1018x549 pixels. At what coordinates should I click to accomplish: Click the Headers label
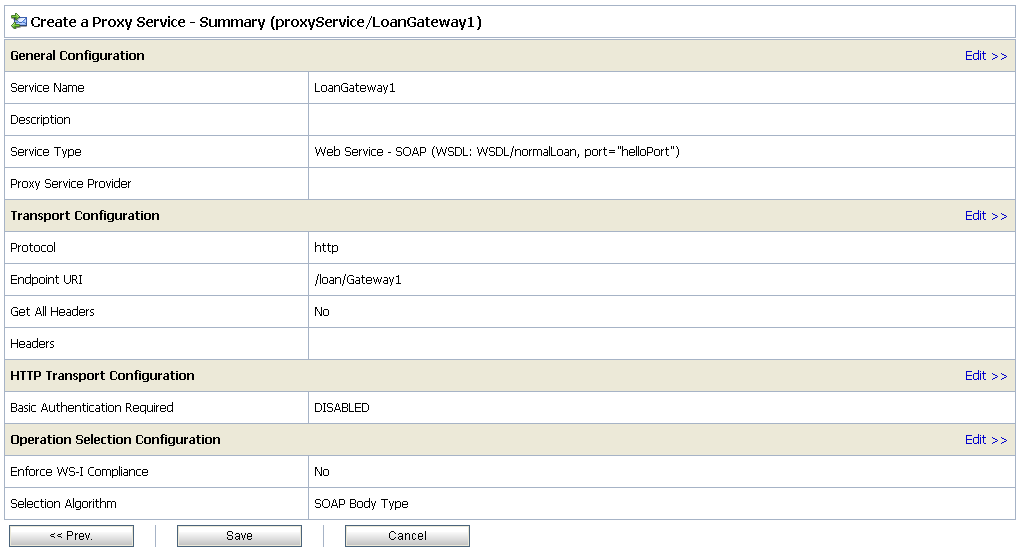32,344
